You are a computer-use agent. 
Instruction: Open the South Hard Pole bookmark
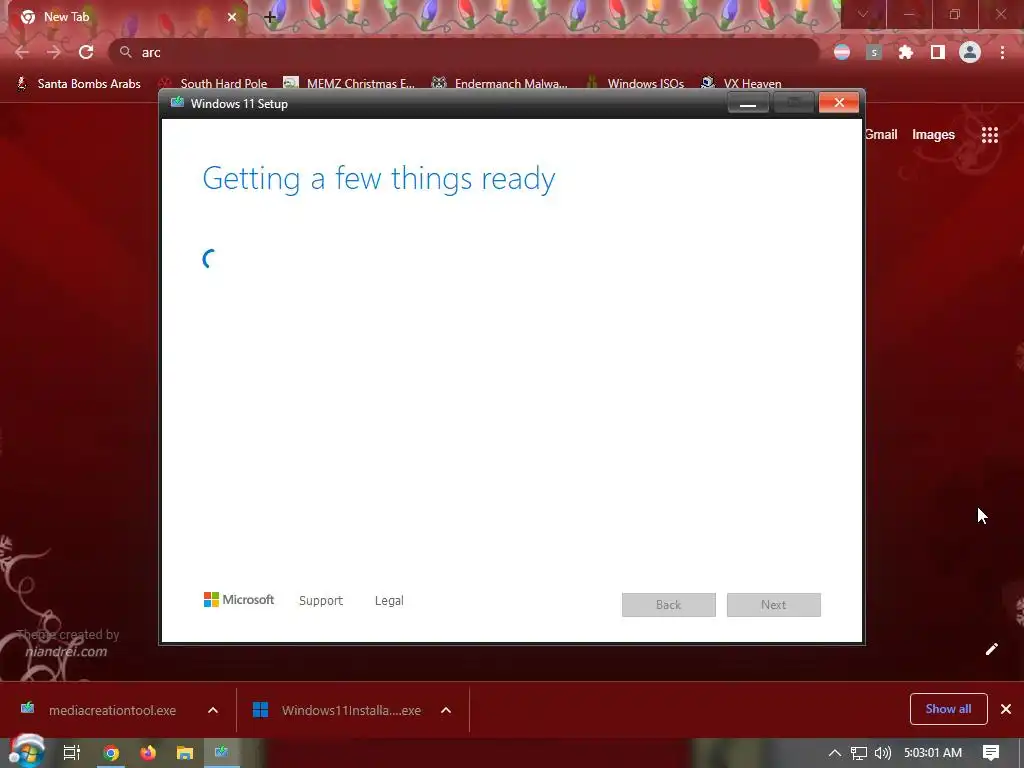click(x=214, y=84)
